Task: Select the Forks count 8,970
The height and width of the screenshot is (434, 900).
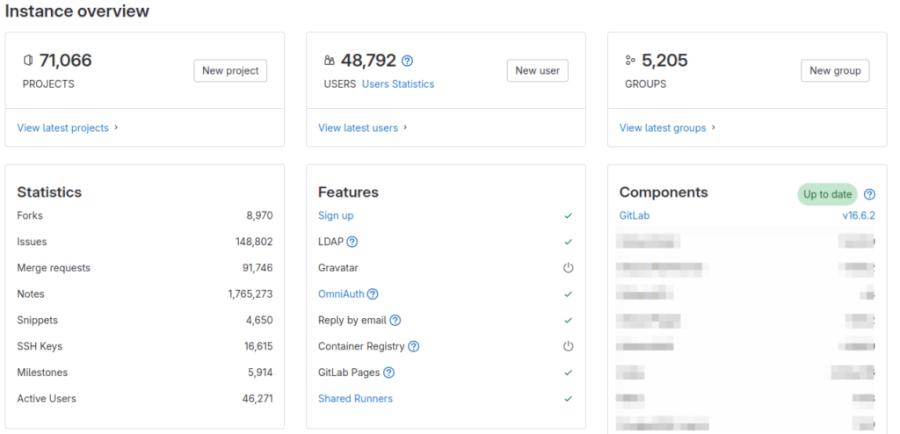Action: pyautogui.click(x=259, y=216)
